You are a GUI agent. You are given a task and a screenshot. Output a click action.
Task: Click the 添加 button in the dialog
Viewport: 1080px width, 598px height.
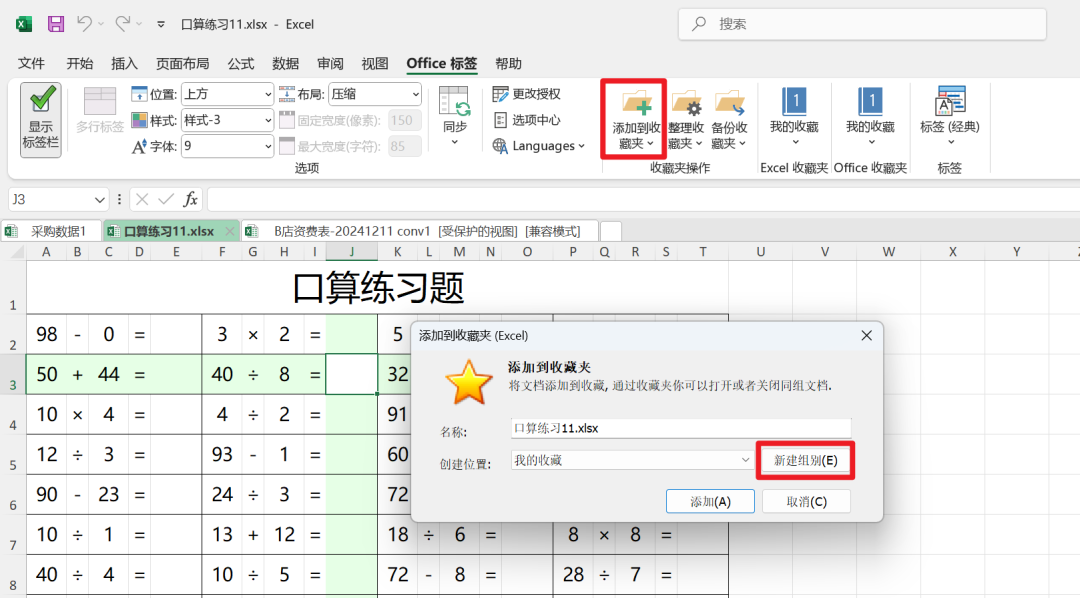710,501
